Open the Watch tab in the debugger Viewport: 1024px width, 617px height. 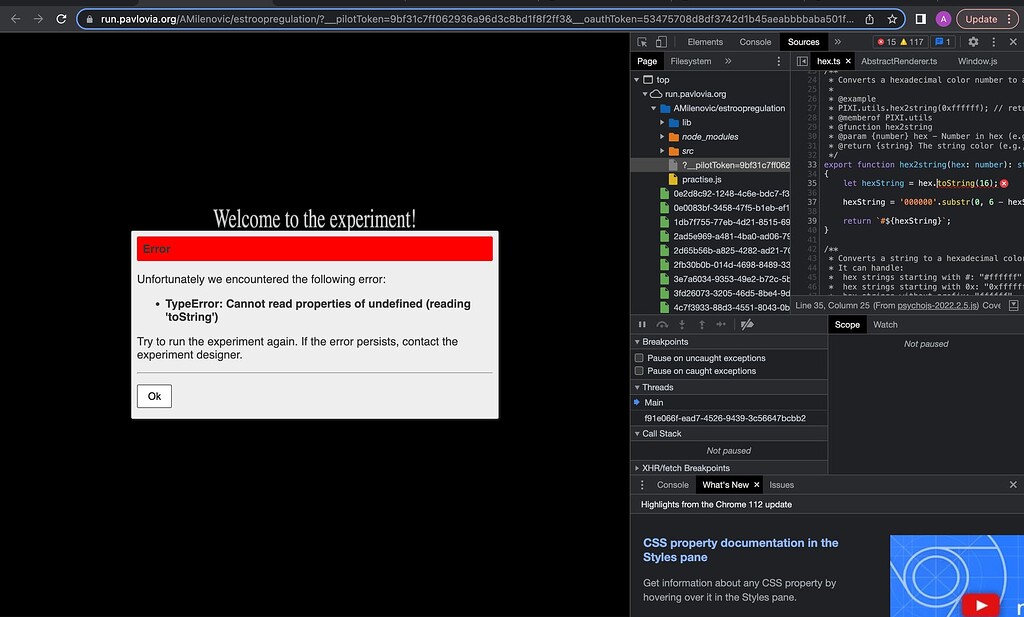(x=886, y=324)
